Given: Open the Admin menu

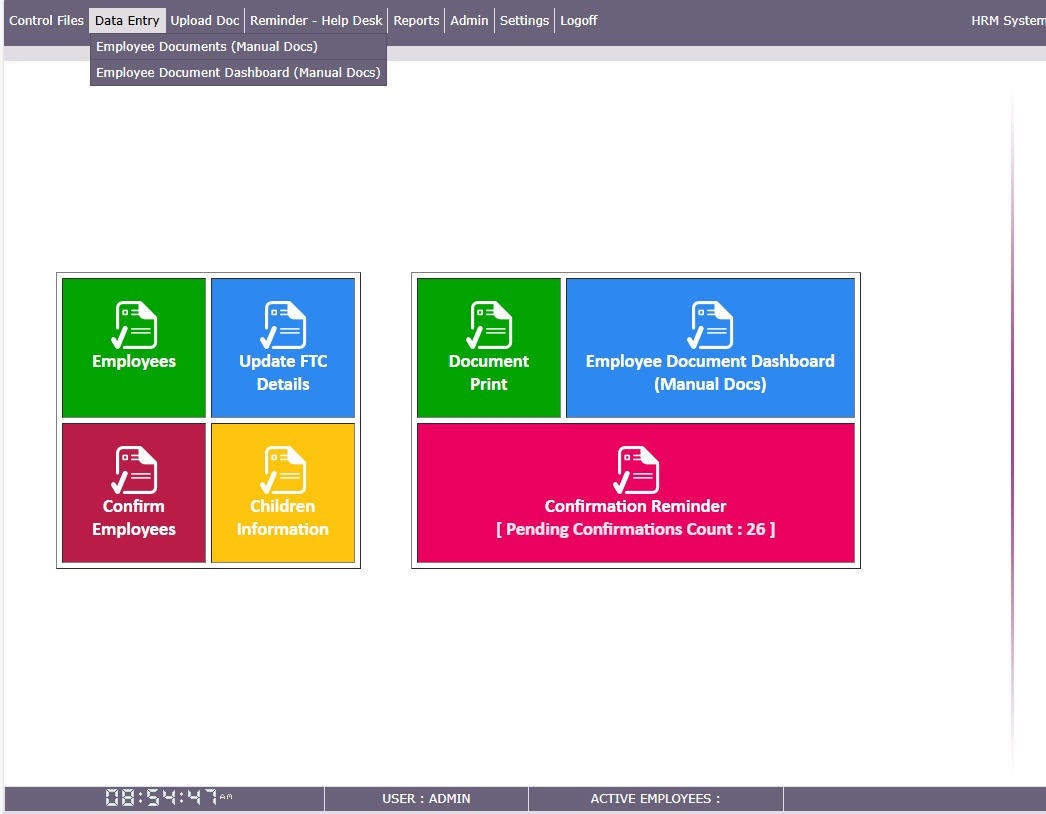Looking at the screenshot, I should (469, 21).
